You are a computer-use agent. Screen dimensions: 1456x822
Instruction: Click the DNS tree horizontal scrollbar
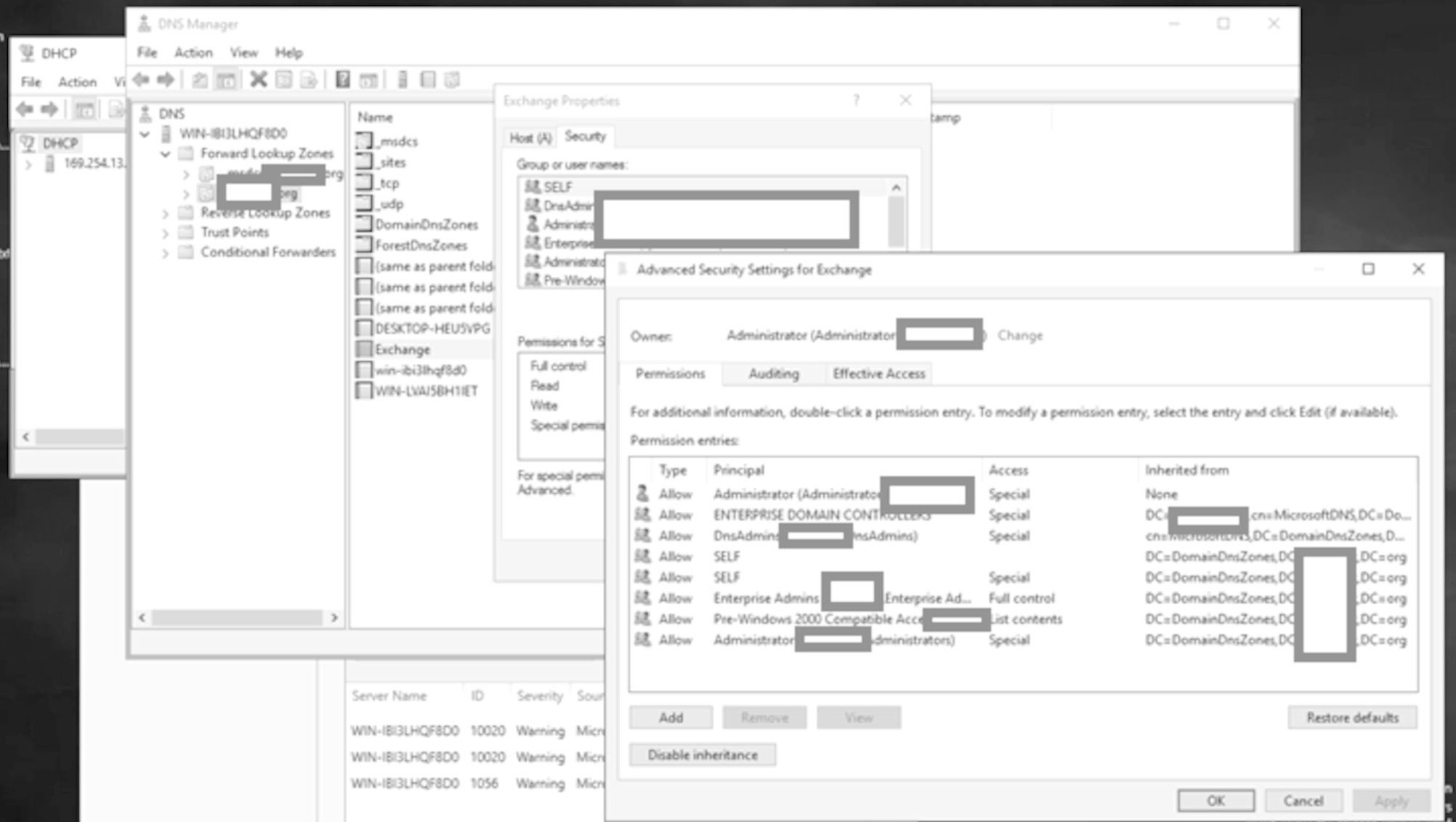(x=237, y=618)
